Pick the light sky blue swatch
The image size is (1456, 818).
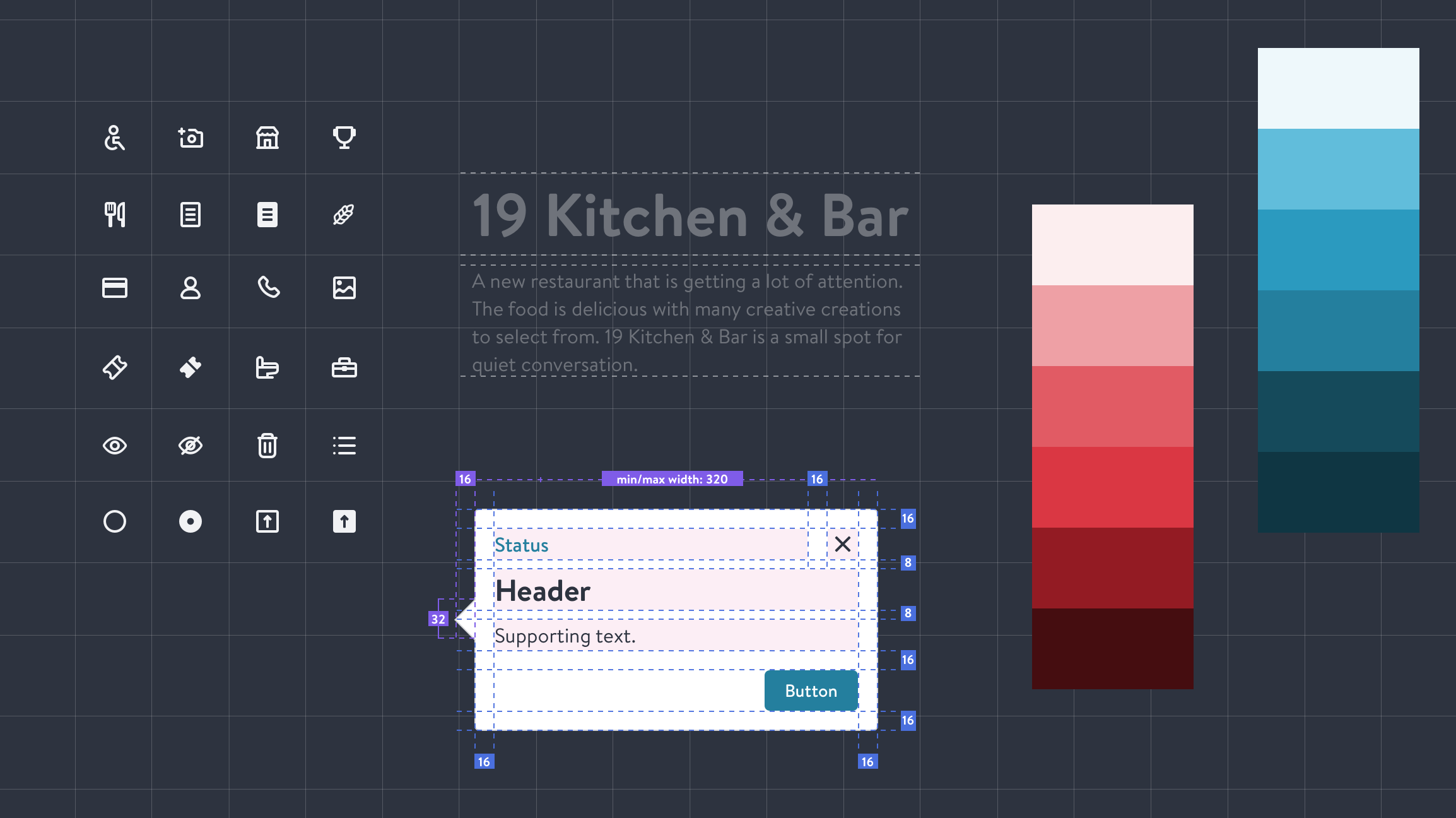pos(1339,169)
